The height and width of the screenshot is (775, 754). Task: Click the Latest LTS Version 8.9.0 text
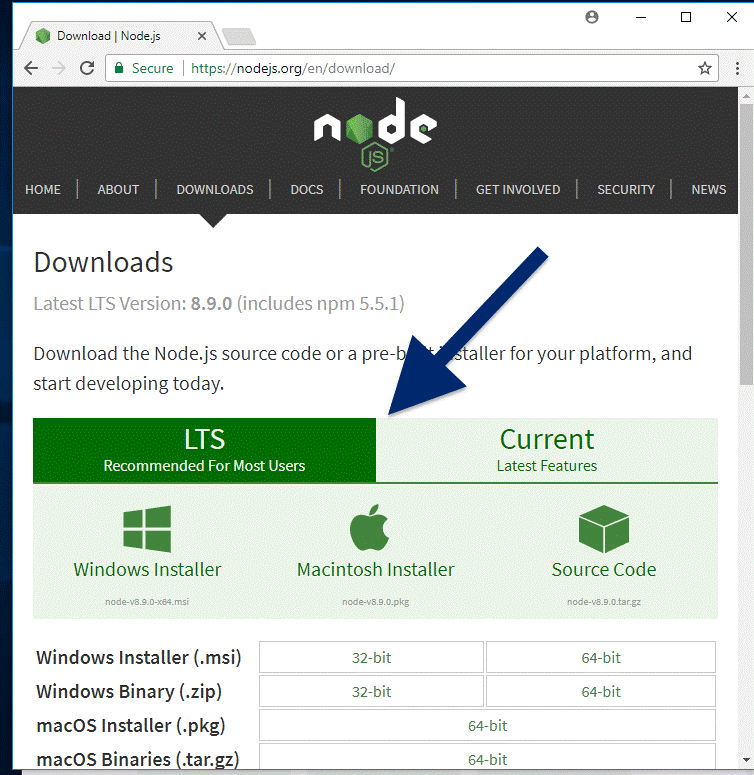[x=219, y=303]
